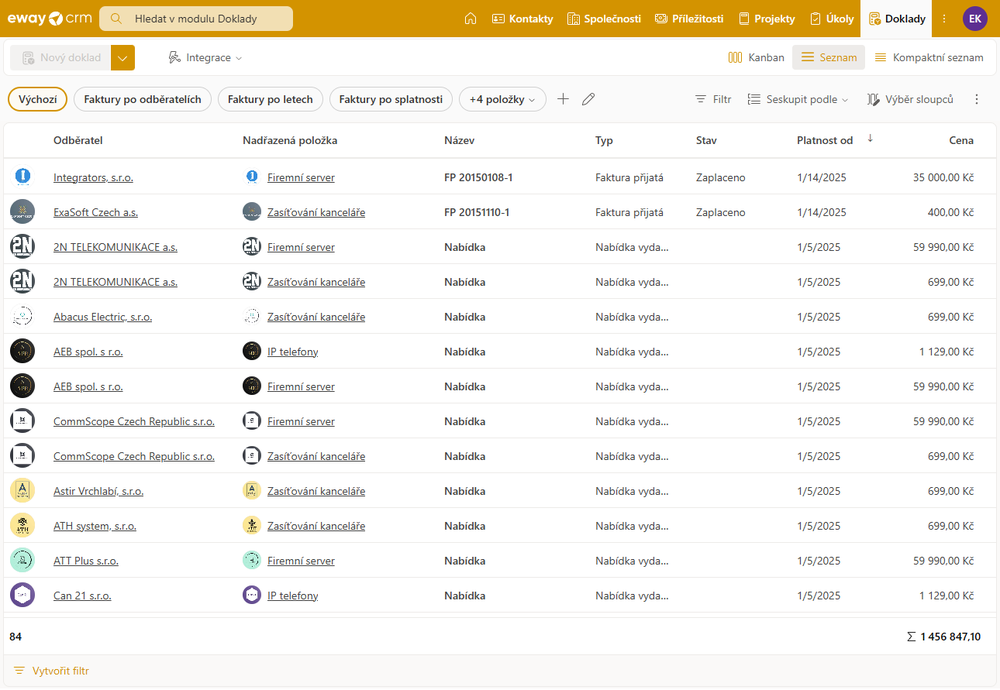Viewport: 1000px width, 690px height.
Task: Click the Hledat v modulu Doklady search field
Action: [x=197, y=18]
